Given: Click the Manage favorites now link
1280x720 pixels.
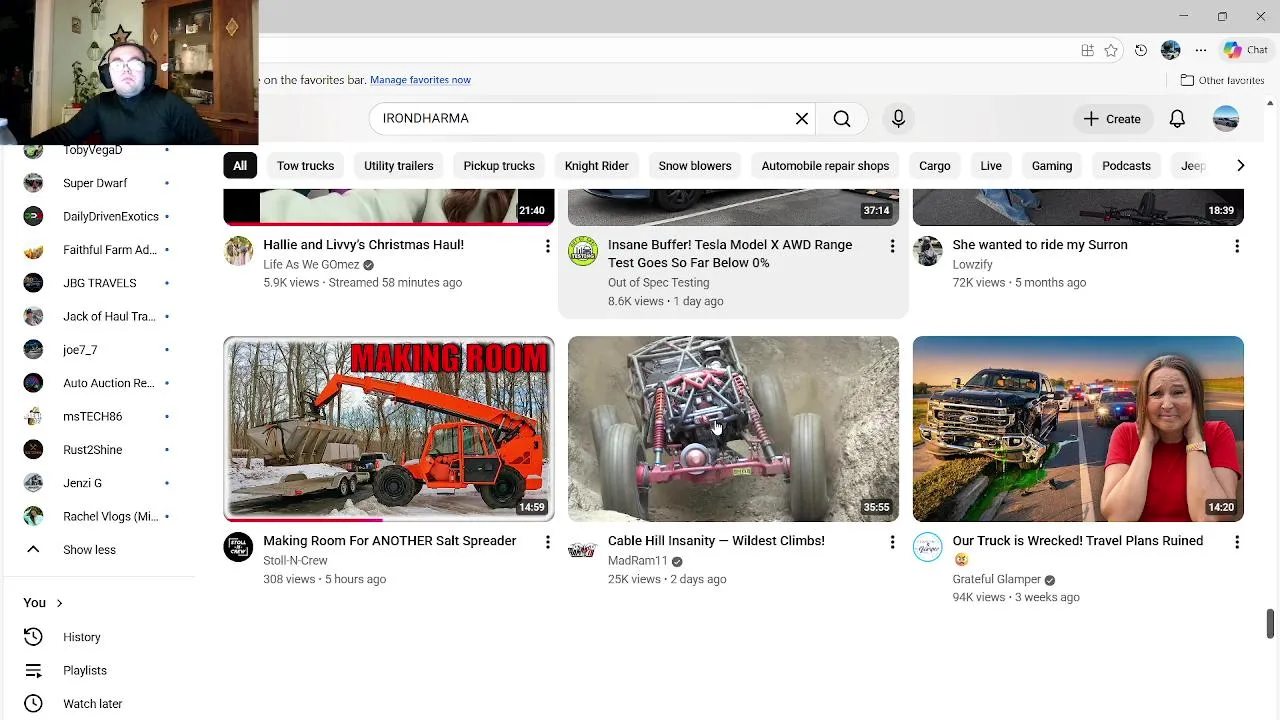Looking at the screenshot, I should 420,80.
